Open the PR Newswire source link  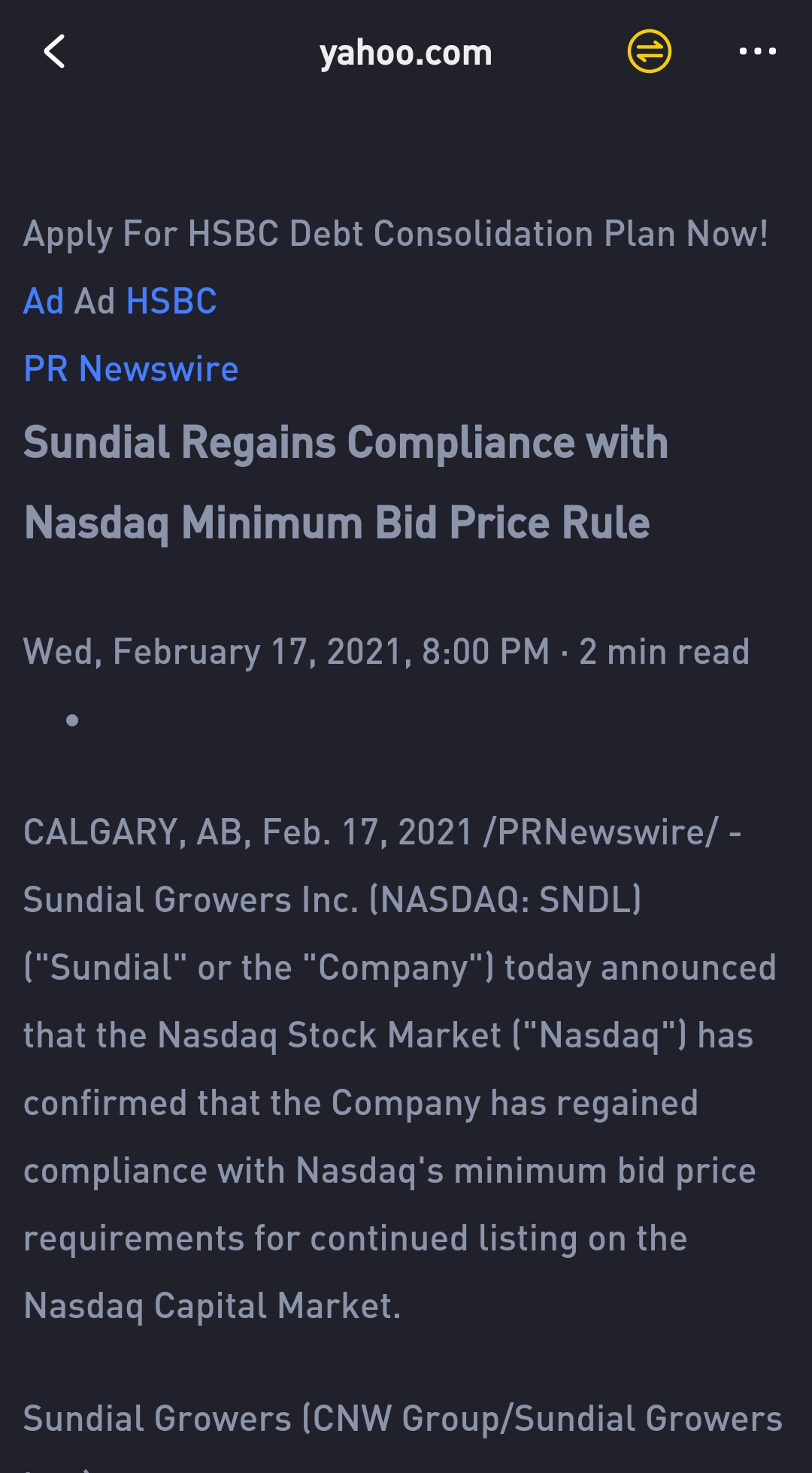click(x=131, y=369)
